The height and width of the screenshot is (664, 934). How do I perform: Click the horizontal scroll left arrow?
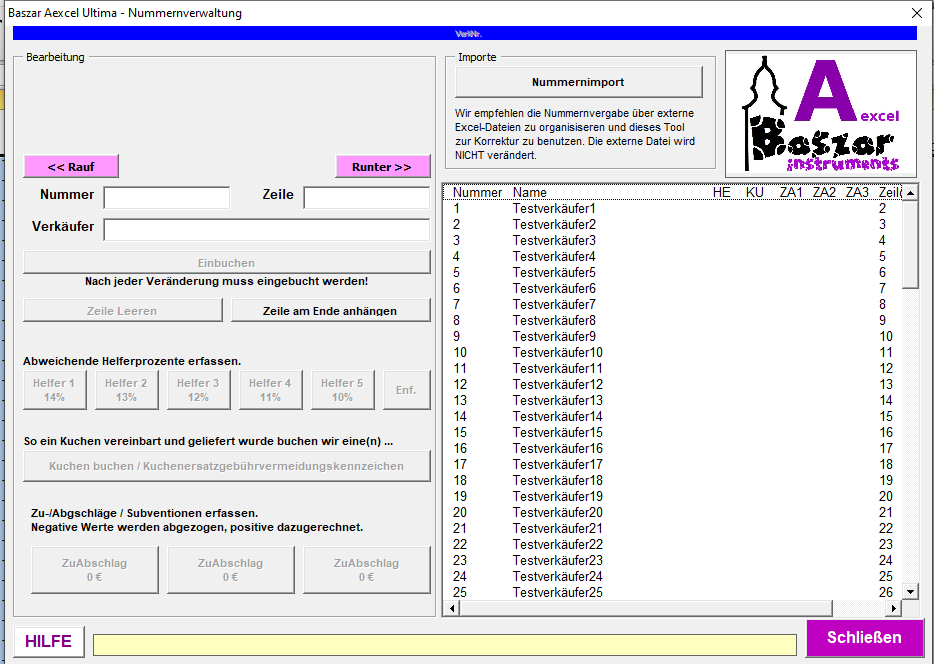click(x=452, y=608)
